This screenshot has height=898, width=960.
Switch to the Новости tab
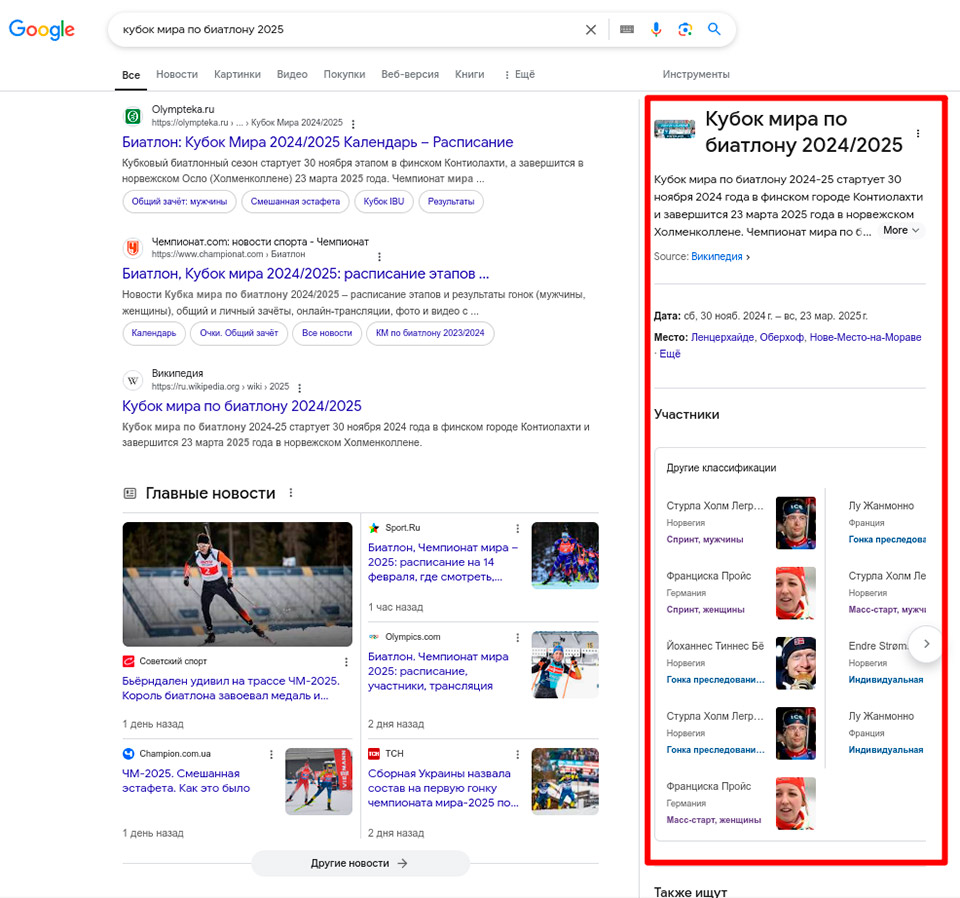(177, 75)
